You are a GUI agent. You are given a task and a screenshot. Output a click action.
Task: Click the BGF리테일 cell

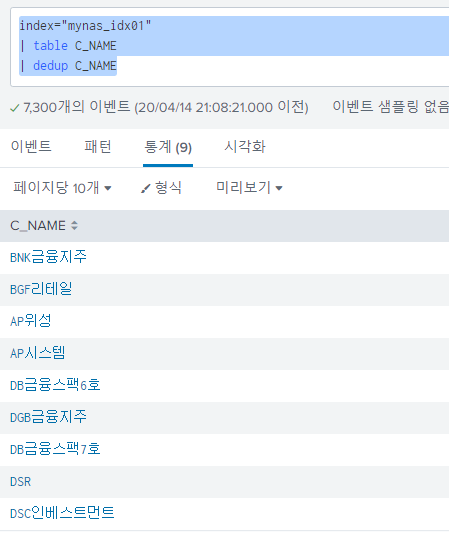[41, 289]
